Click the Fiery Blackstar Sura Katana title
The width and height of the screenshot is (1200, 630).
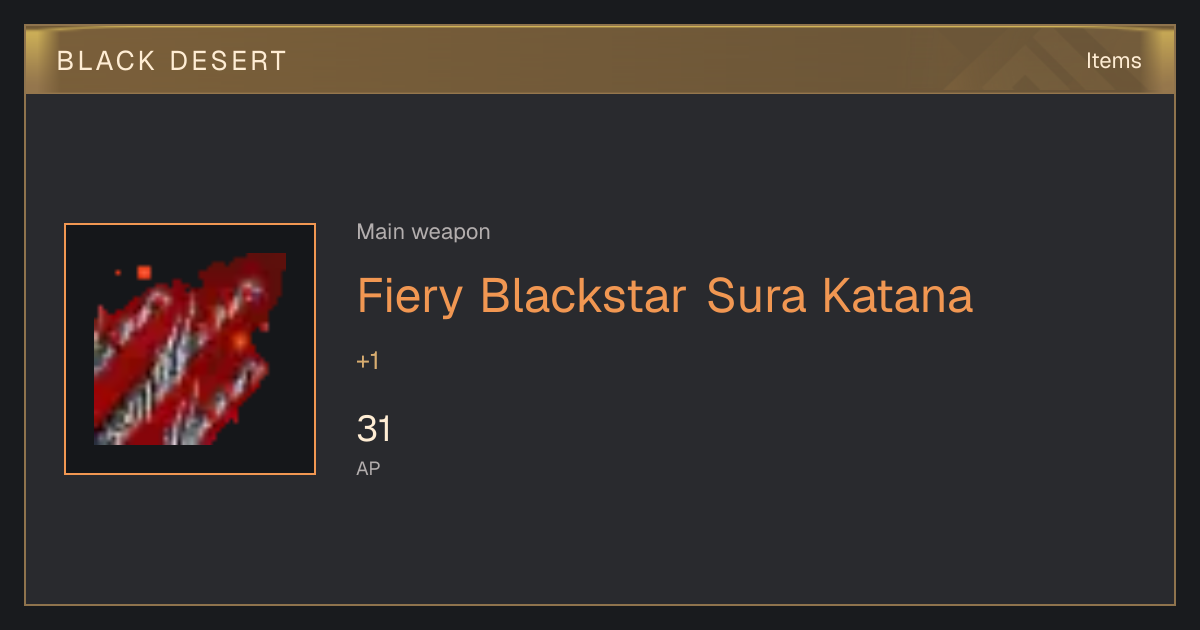click(665, 296)
